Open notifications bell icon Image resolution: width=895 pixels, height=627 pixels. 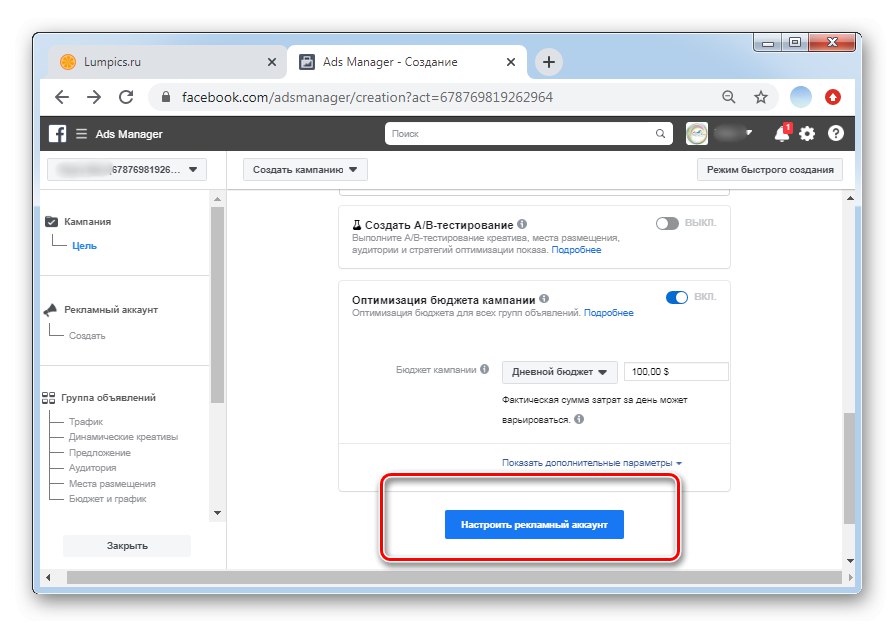tap(781, 133)
